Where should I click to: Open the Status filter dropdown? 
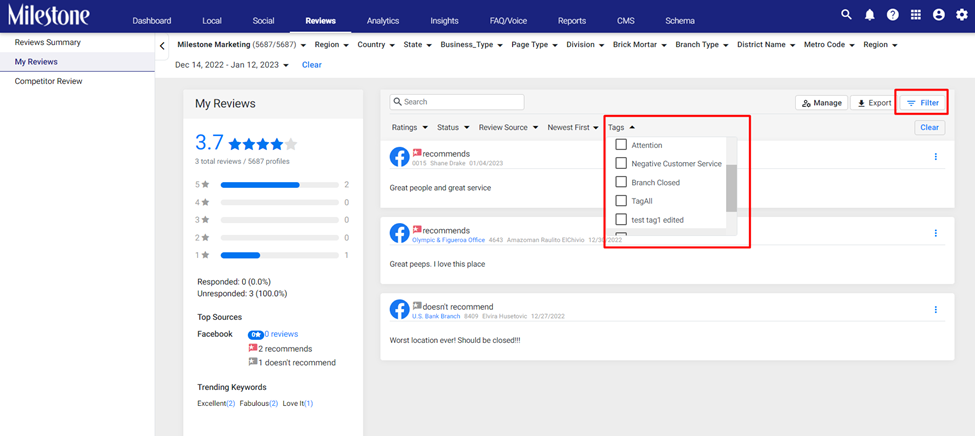[452, 128]
